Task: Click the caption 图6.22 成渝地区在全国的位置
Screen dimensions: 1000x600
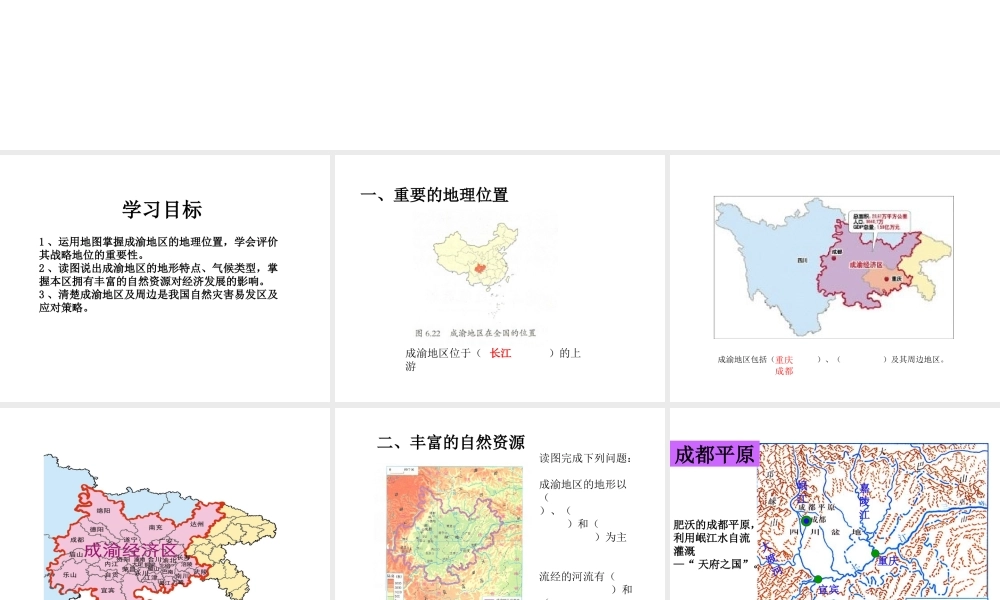Action: point(475,333)
